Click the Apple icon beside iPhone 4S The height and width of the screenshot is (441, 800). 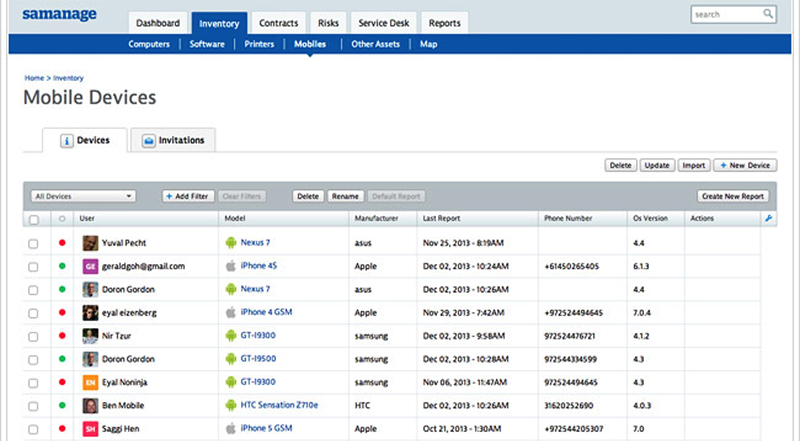click(230, 266)
